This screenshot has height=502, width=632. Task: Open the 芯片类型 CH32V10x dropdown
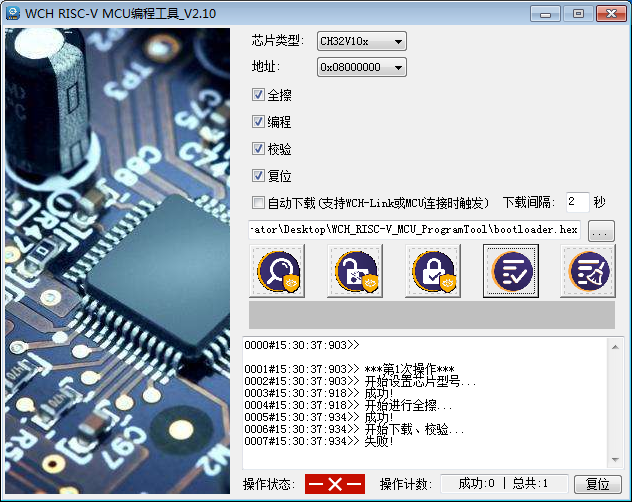(x=361, y=41)
